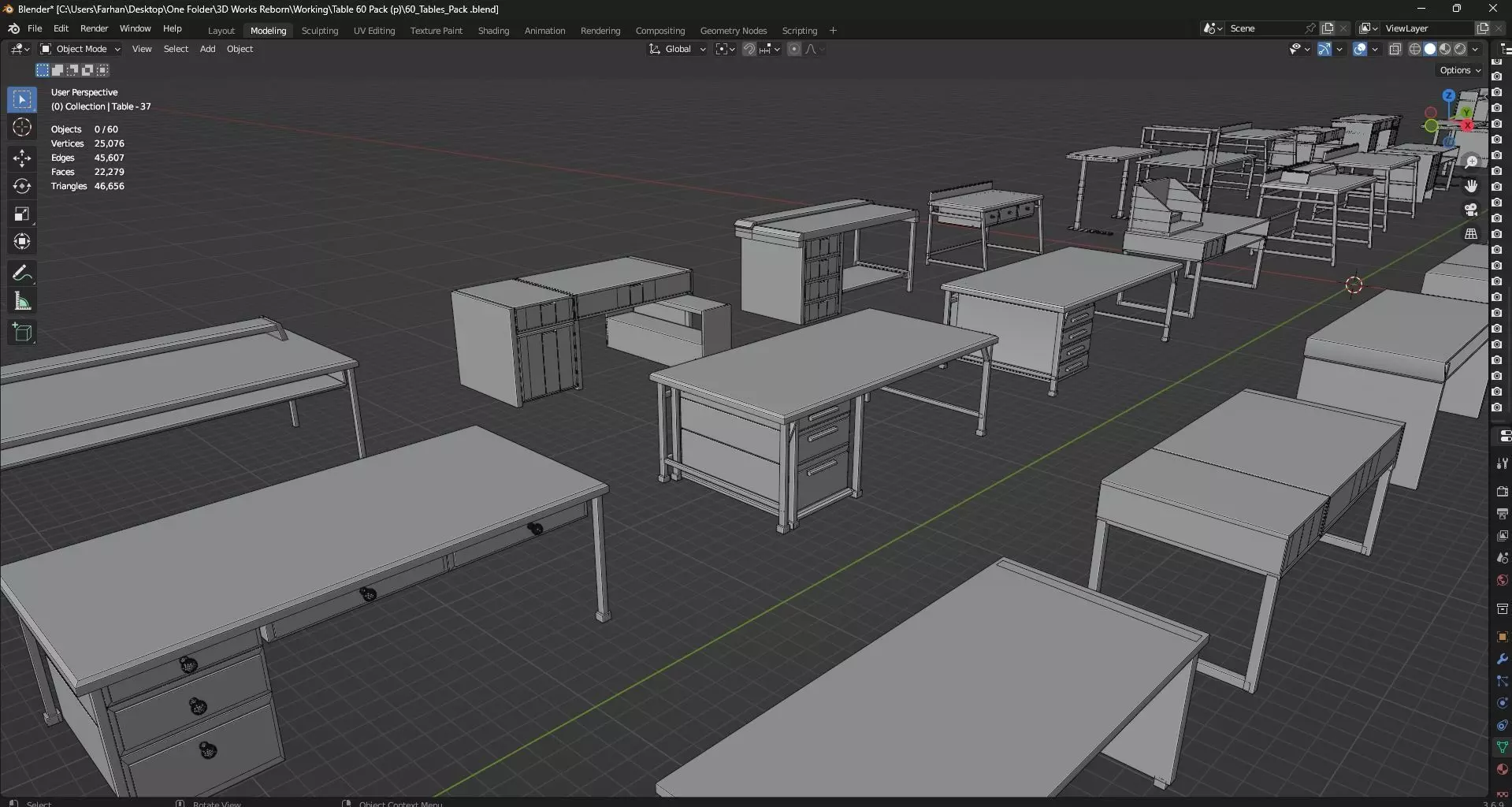This screenshot has height=807, width=1512.
Task: Open the Scene properties tab
Action: 1502,557
